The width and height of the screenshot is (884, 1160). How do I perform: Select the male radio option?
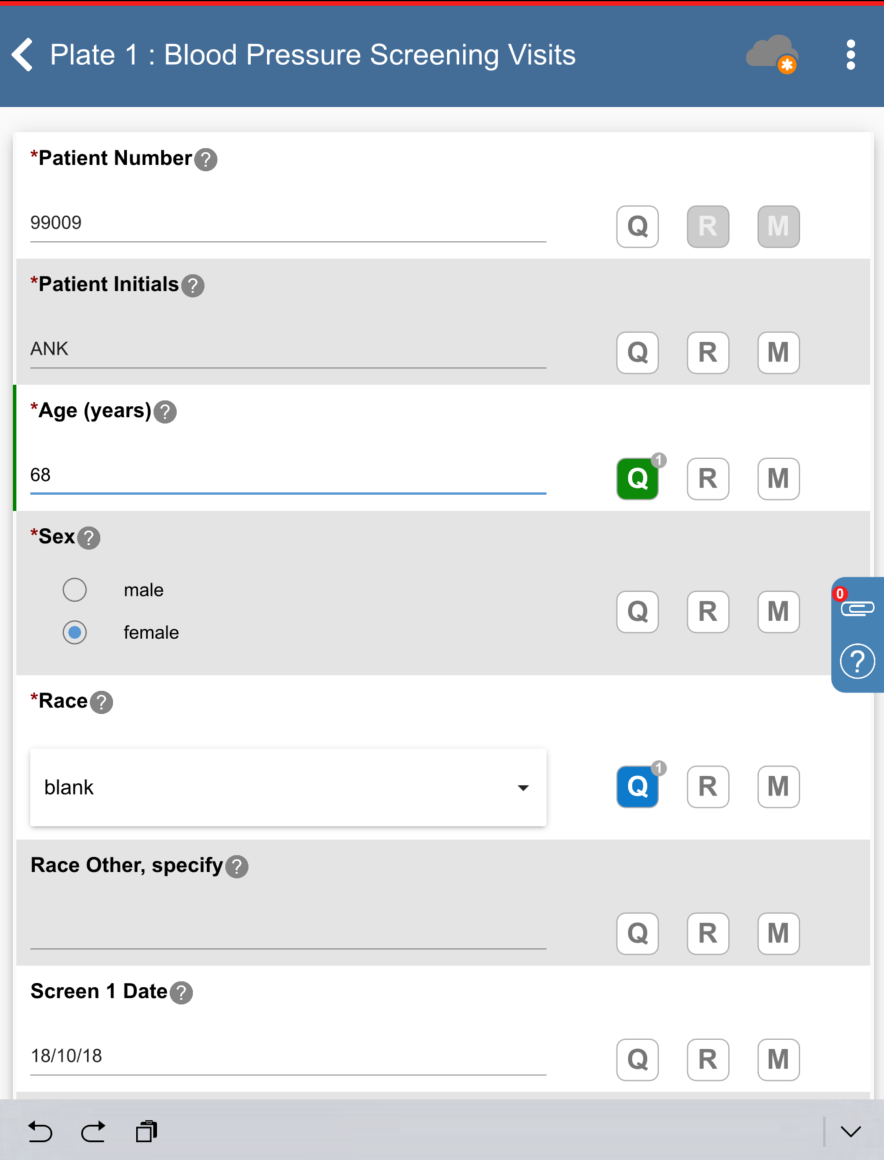click(x=75, y=590)
